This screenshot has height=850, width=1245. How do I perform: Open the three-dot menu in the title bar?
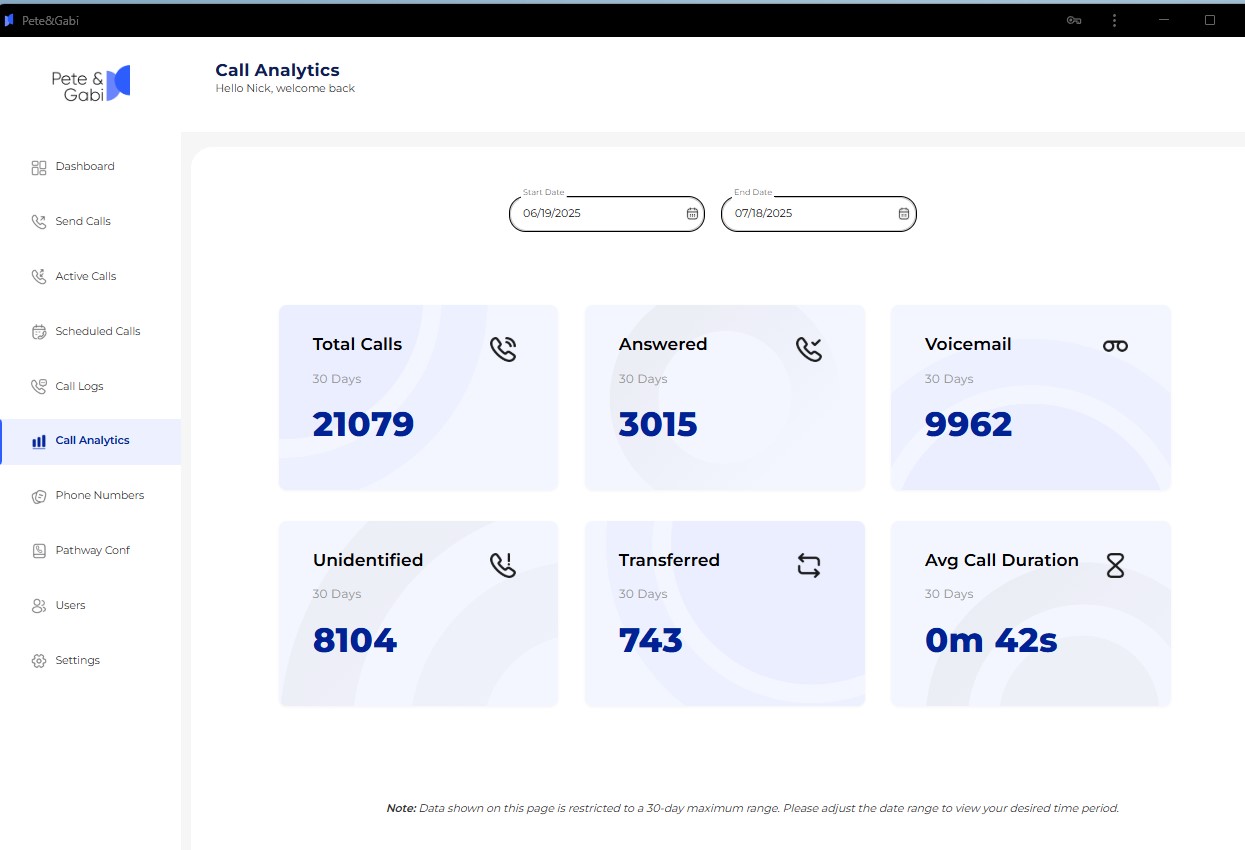click(x=1114, y=20)
